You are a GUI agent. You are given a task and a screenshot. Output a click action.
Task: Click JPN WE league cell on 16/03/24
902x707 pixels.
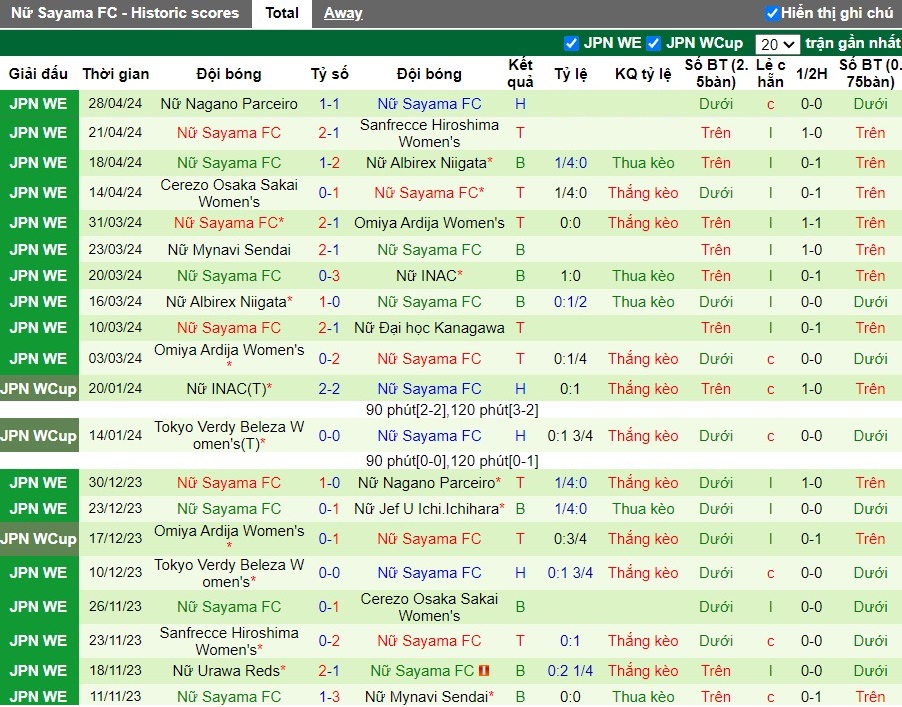tap(39, 301)
